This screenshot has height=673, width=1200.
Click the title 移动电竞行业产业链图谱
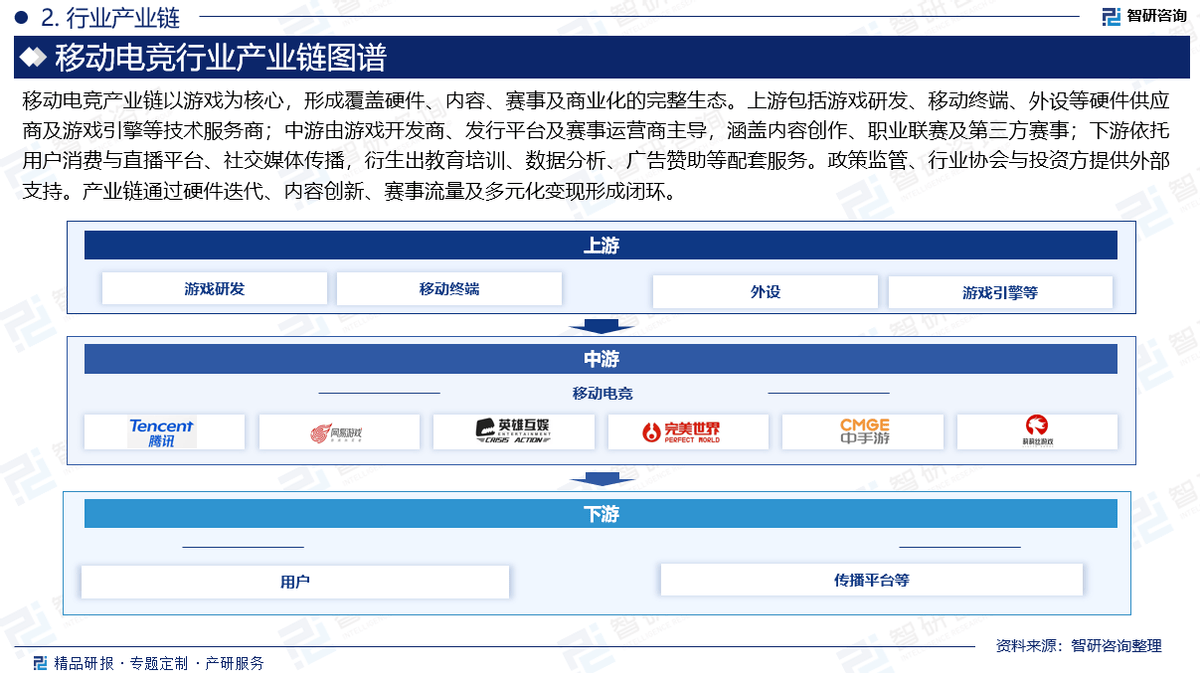[220, 58]
